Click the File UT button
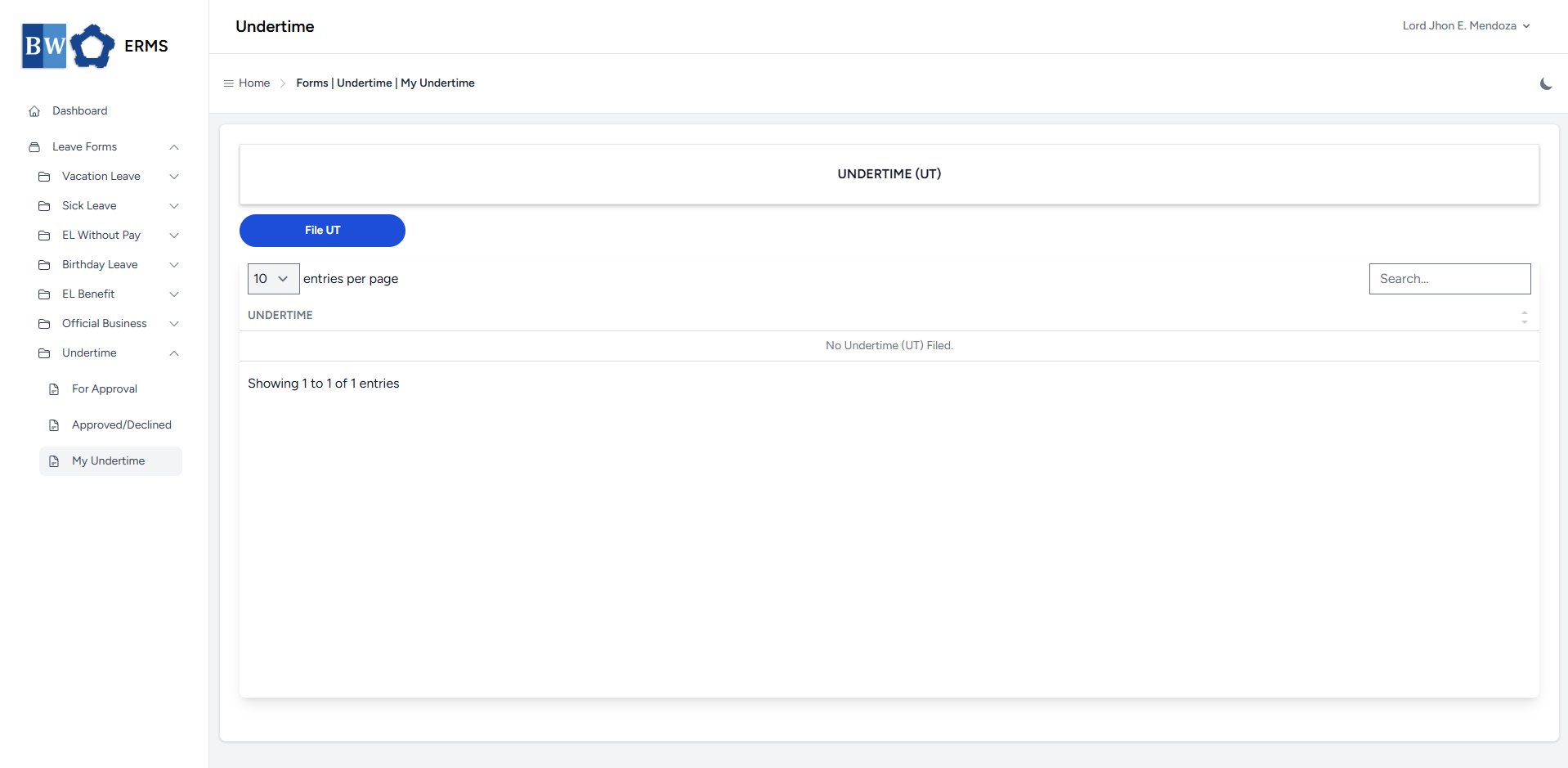1568x768 pixels. pyautogui.click(x=322, y=231)
